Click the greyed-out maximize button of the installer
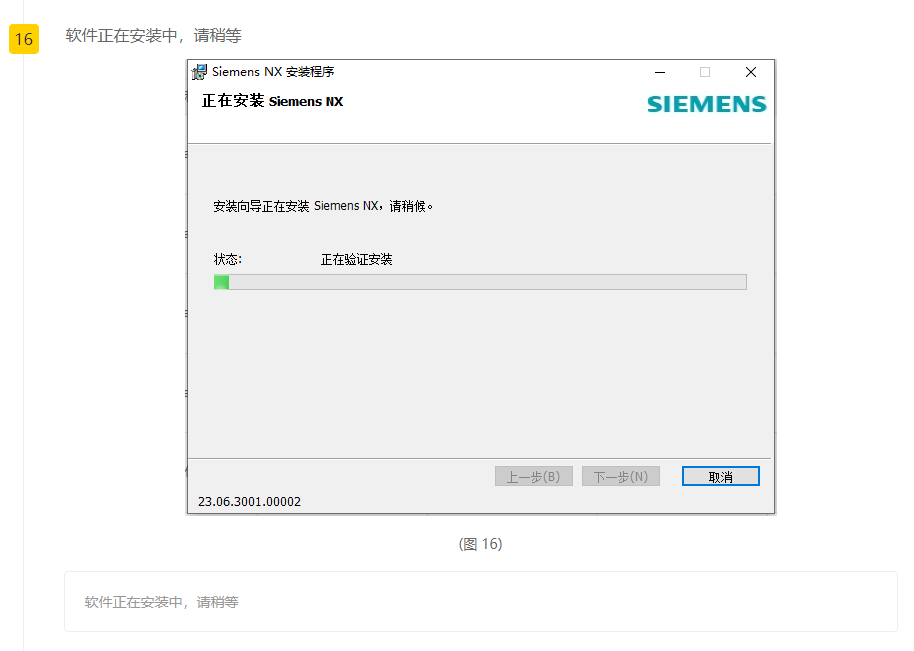This screenshot has height=651, width=914. click(705, 72)
